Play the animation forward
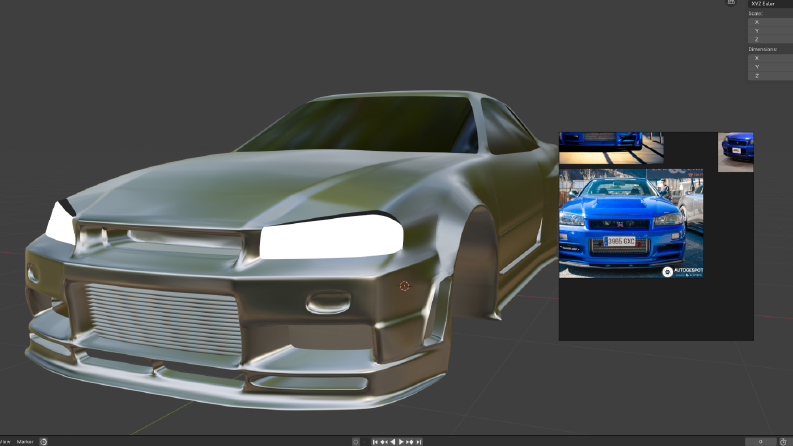 [402, 442]
